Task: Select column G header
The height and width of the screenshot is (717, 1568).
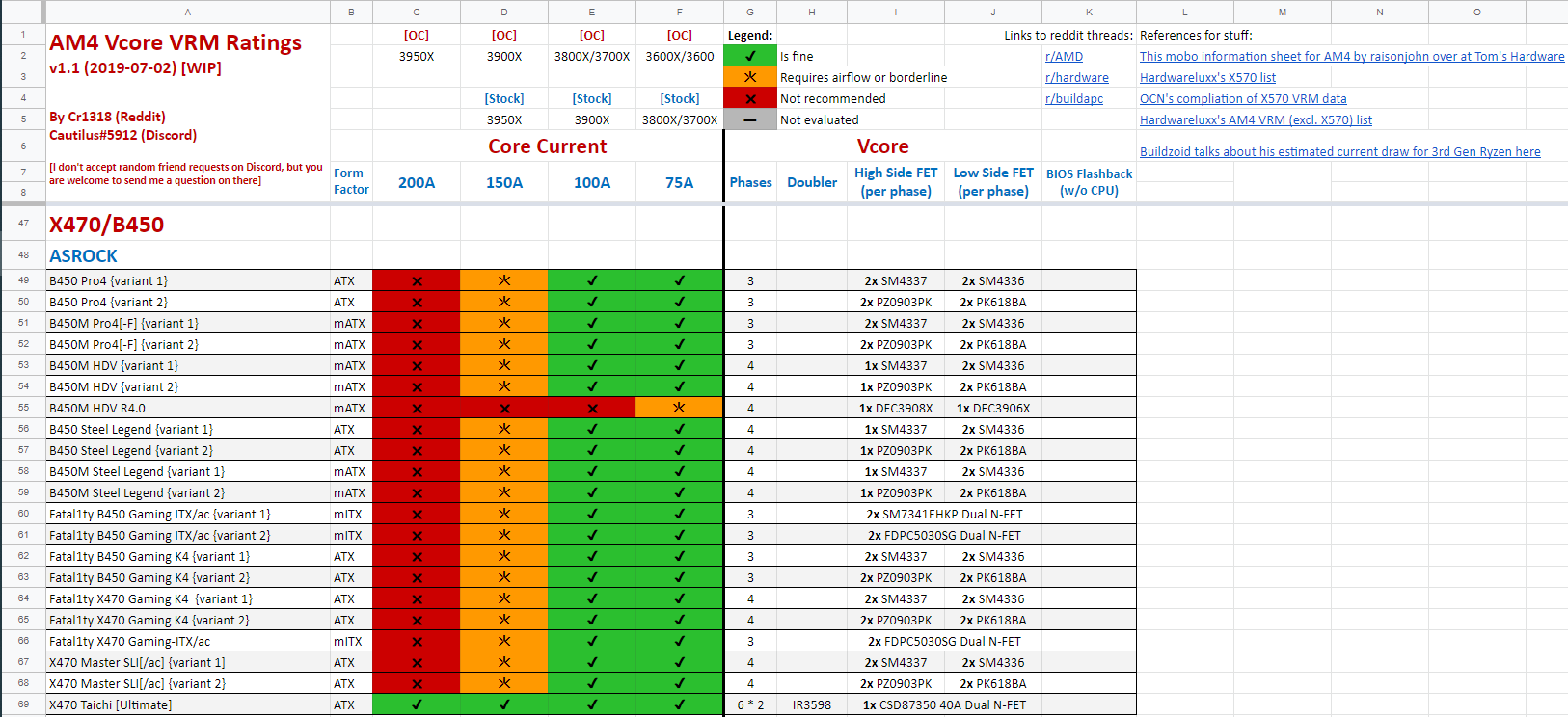Action: (750, 12)
